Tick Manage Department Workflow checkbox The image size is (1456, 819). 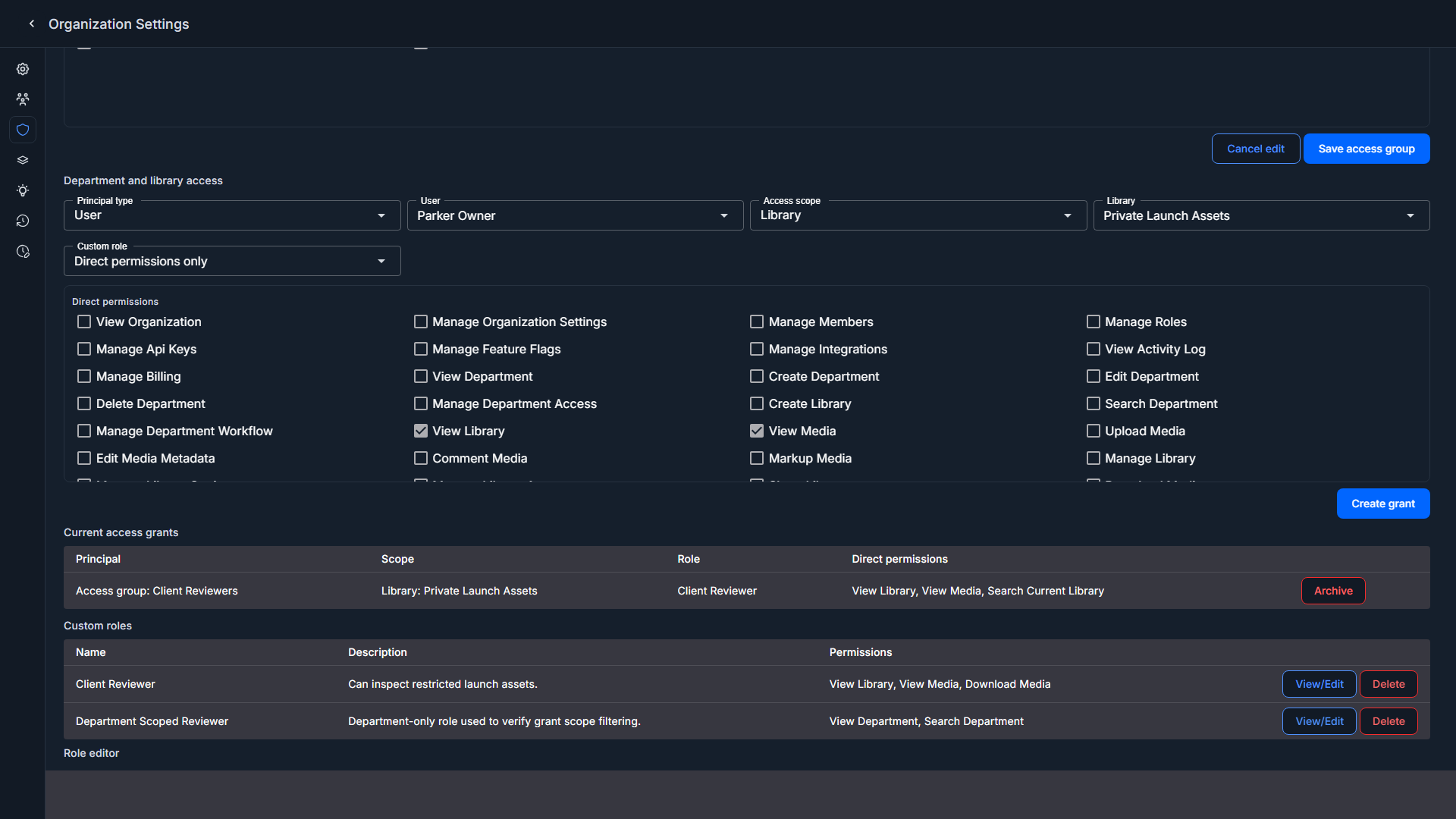point(84,431)
